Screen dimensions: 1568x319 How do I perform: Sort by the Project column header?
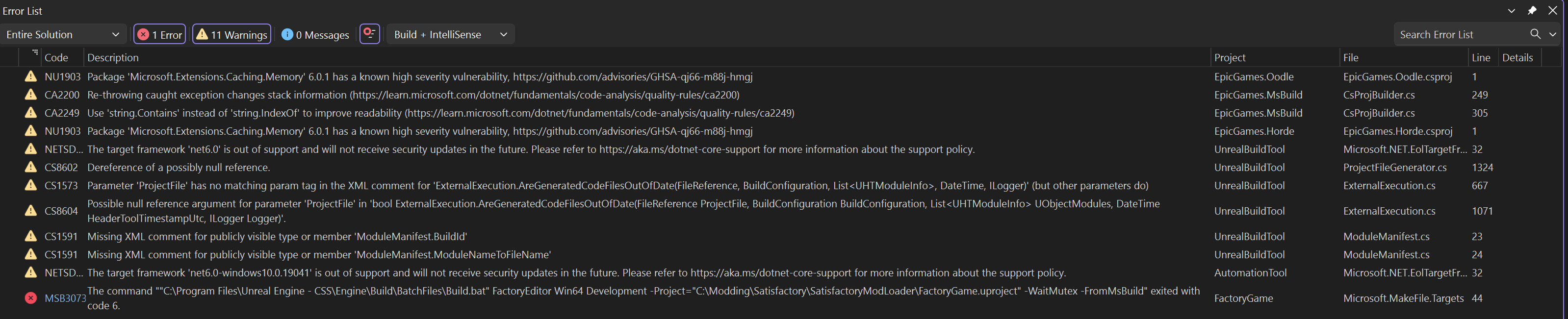(1230, 58)
